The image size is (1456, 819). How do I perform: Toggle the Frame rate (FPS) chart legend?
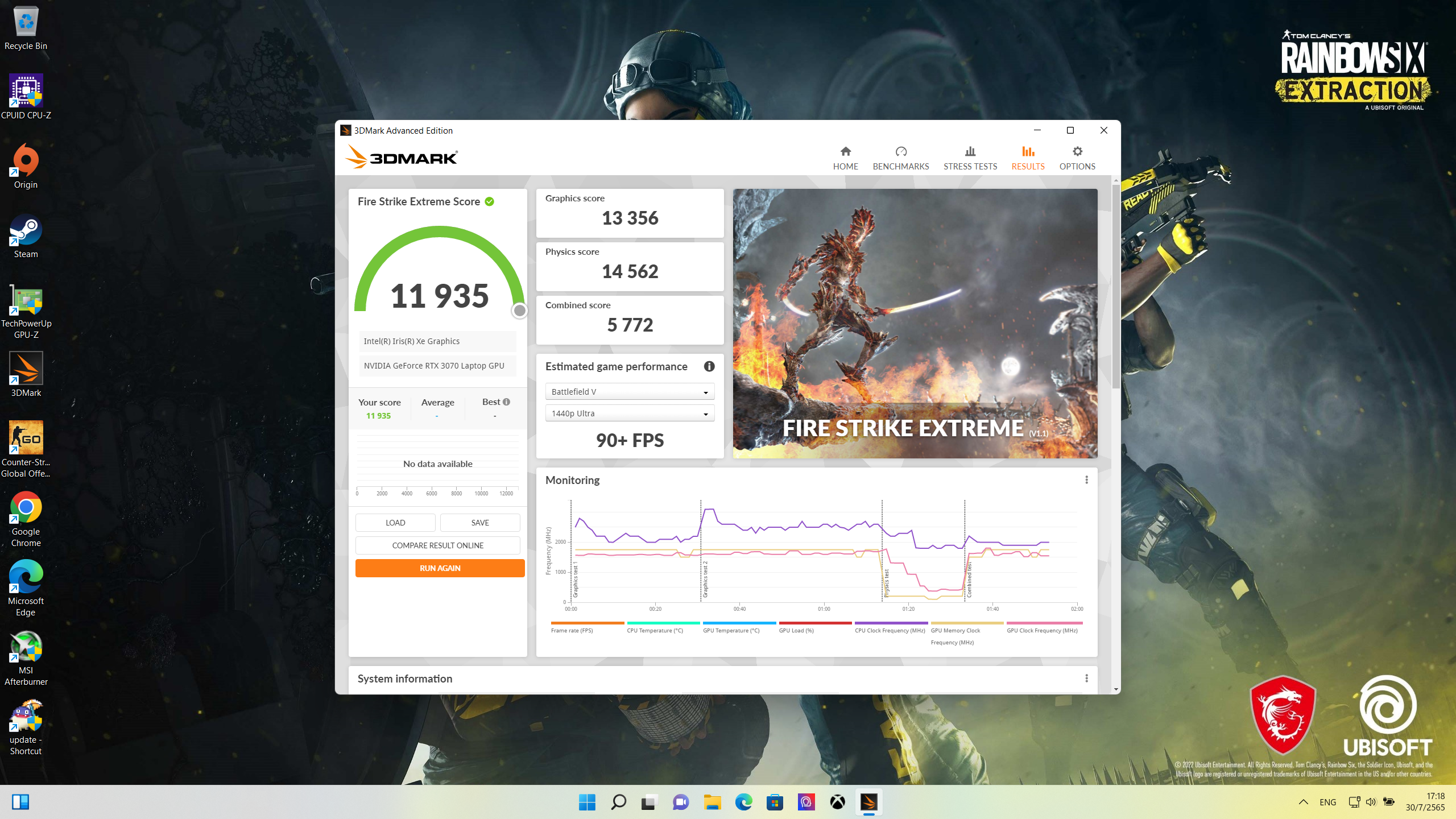pos(572,630)
